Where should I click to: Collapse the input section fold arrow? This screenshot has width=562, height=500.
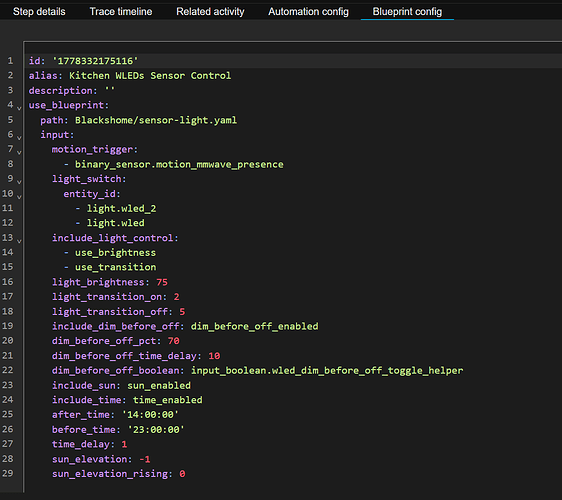click(x=19, y=137)
